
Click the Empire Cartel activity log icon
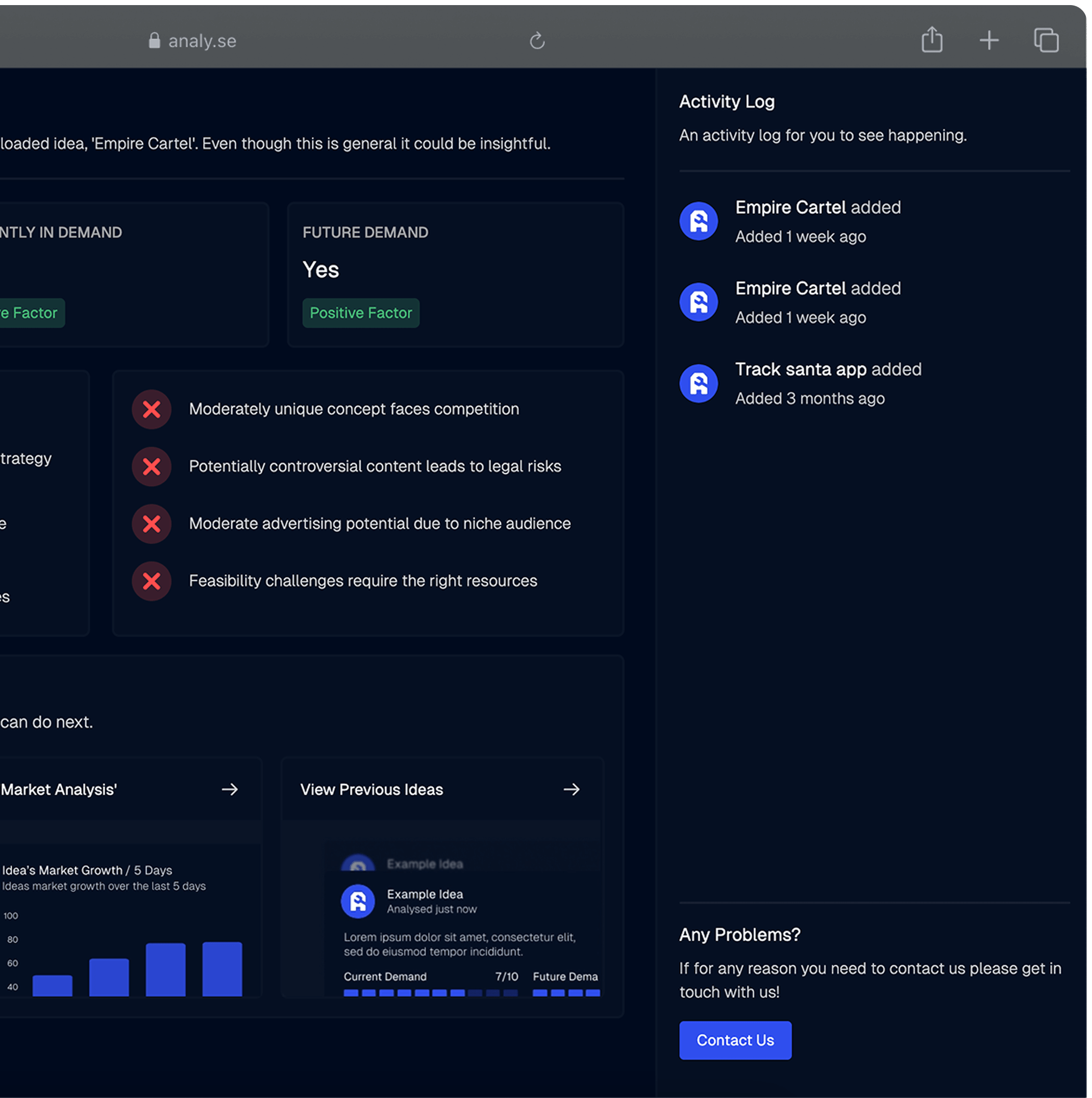click(698, 221)
